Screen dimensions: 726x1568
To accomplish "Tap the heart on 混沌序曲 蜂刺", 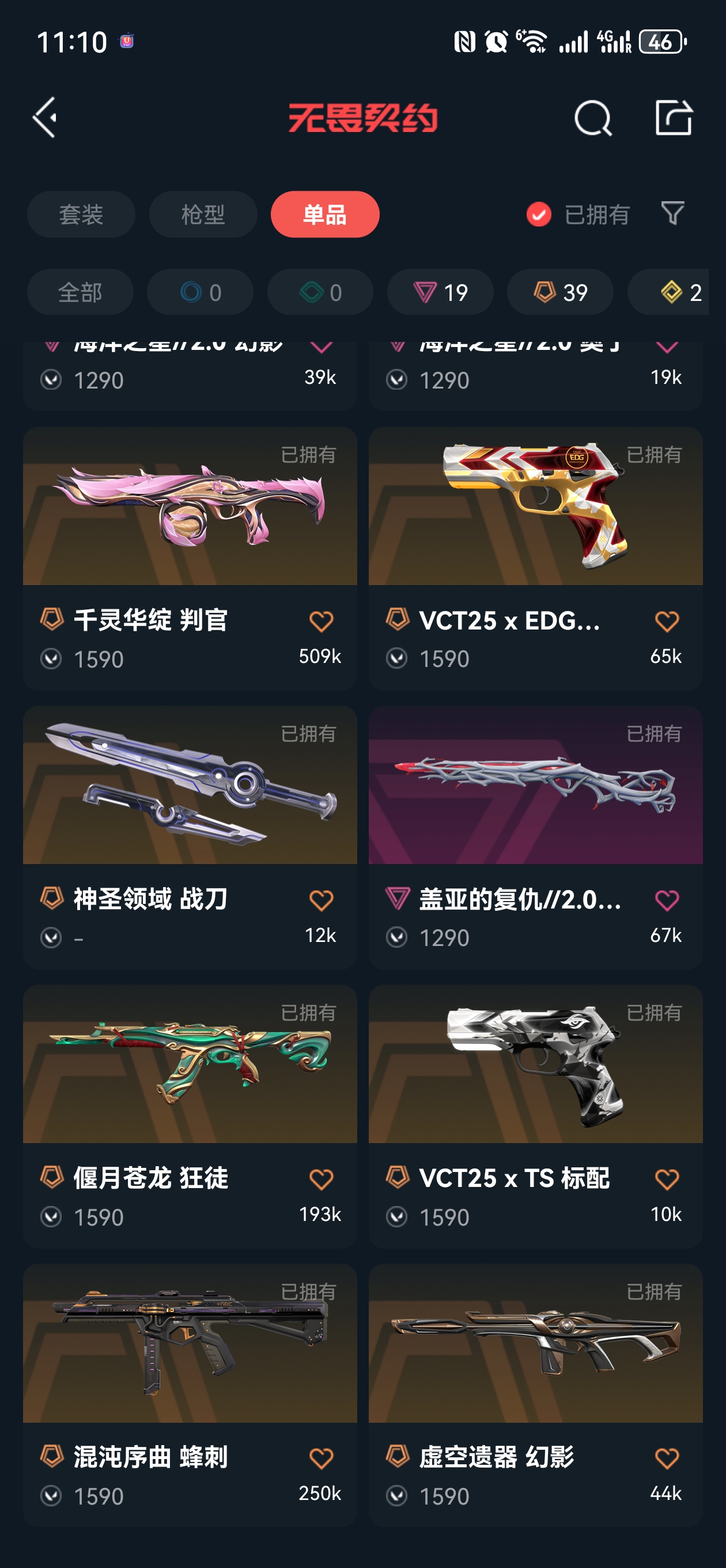I will pos(321,1458).
